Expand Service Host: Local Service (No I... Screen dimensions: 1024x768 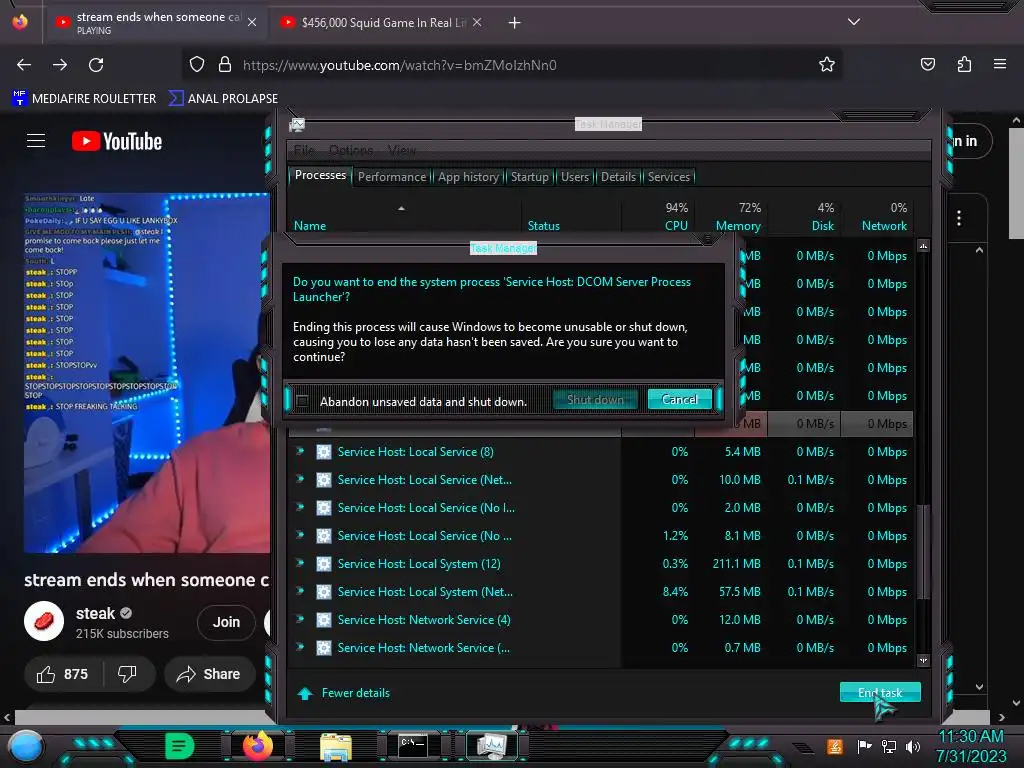click(300, 507)
